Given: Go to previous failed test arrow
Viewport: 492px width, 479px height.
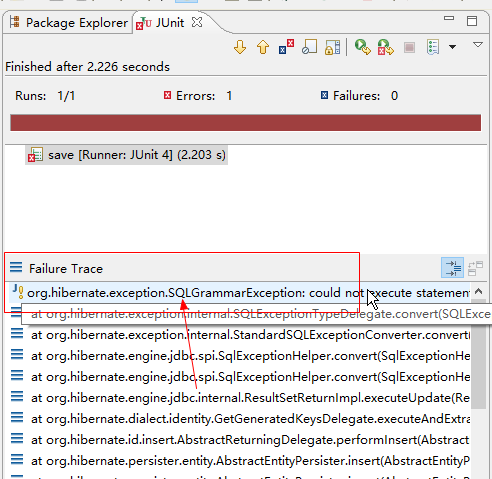Looking at the screenshot, I should pos(263,47).
